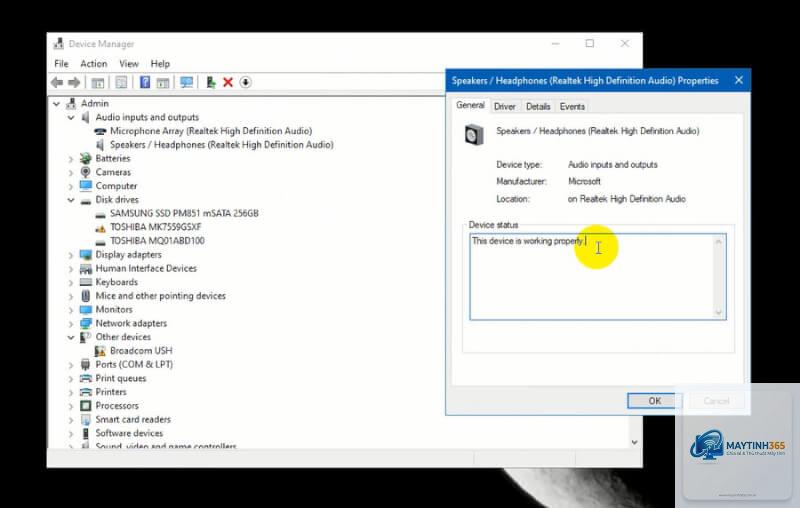This screenshot has height=508, width=800.
Task: Click the TOSHIBA MK7559GSXF warning drive icon
Action: coord(101,227)
